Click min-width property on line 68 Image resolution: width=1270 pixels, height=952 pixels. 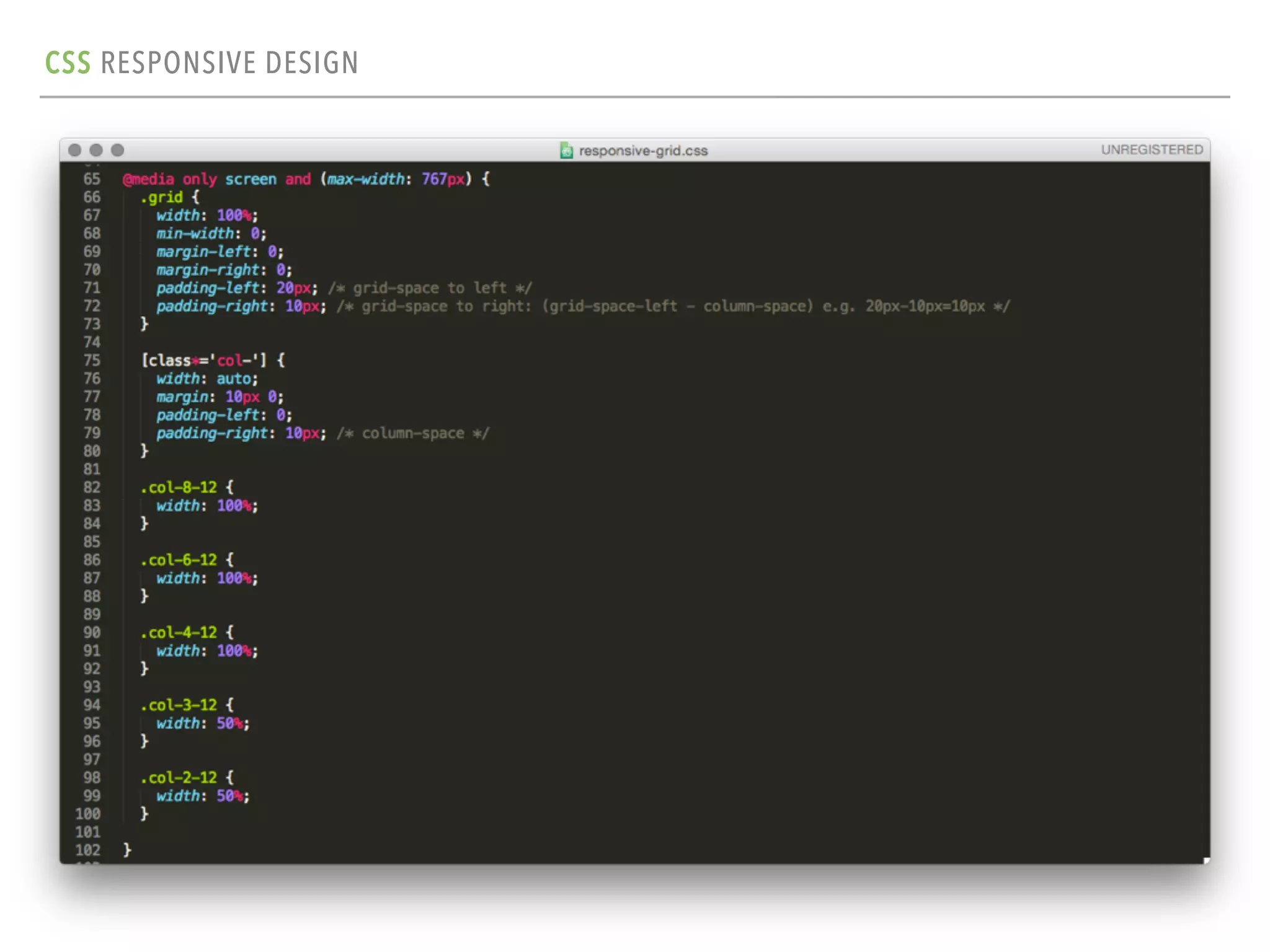195,234
